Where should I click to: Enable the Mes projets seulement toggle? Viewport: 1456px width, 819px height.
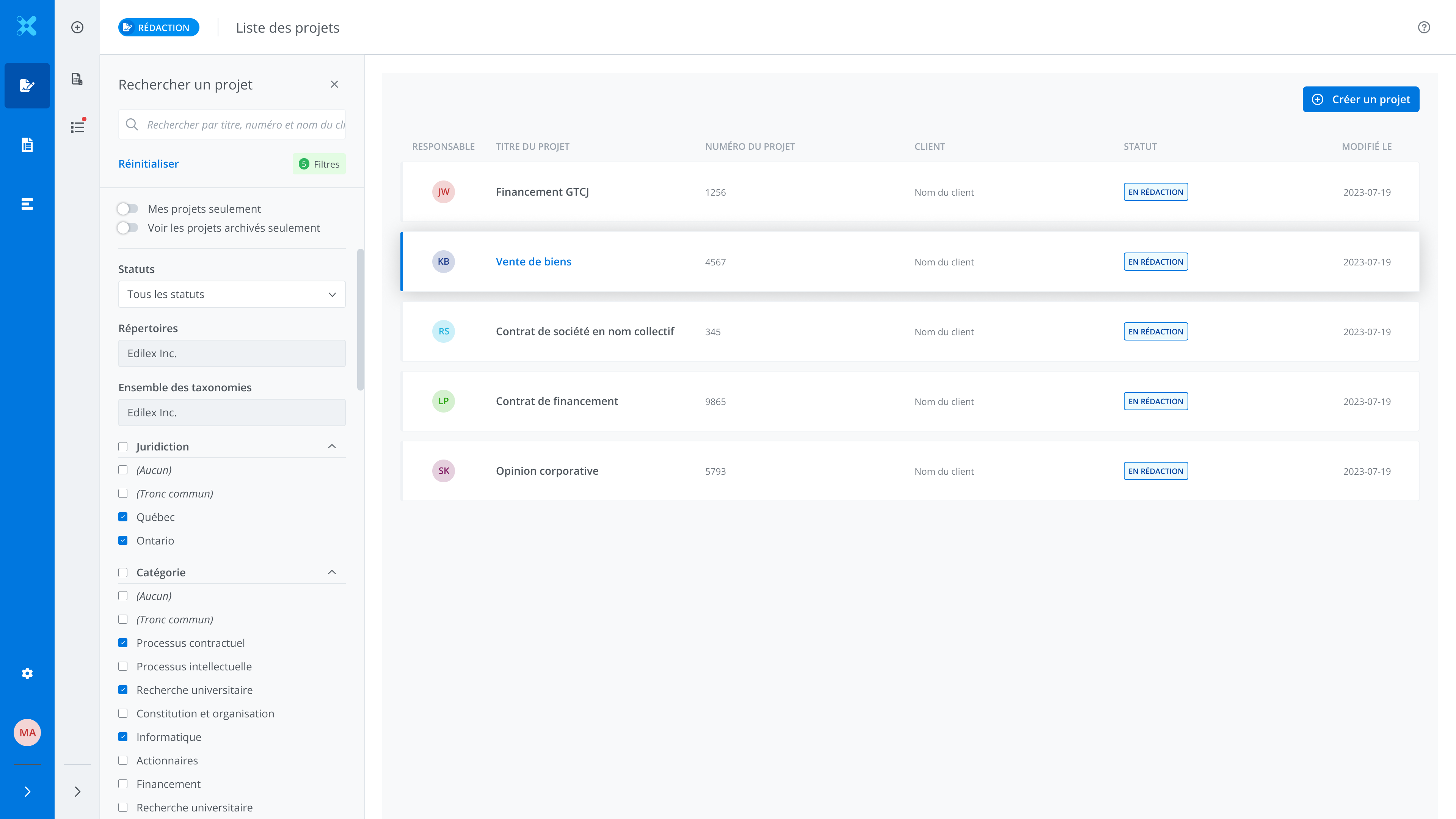128,209
